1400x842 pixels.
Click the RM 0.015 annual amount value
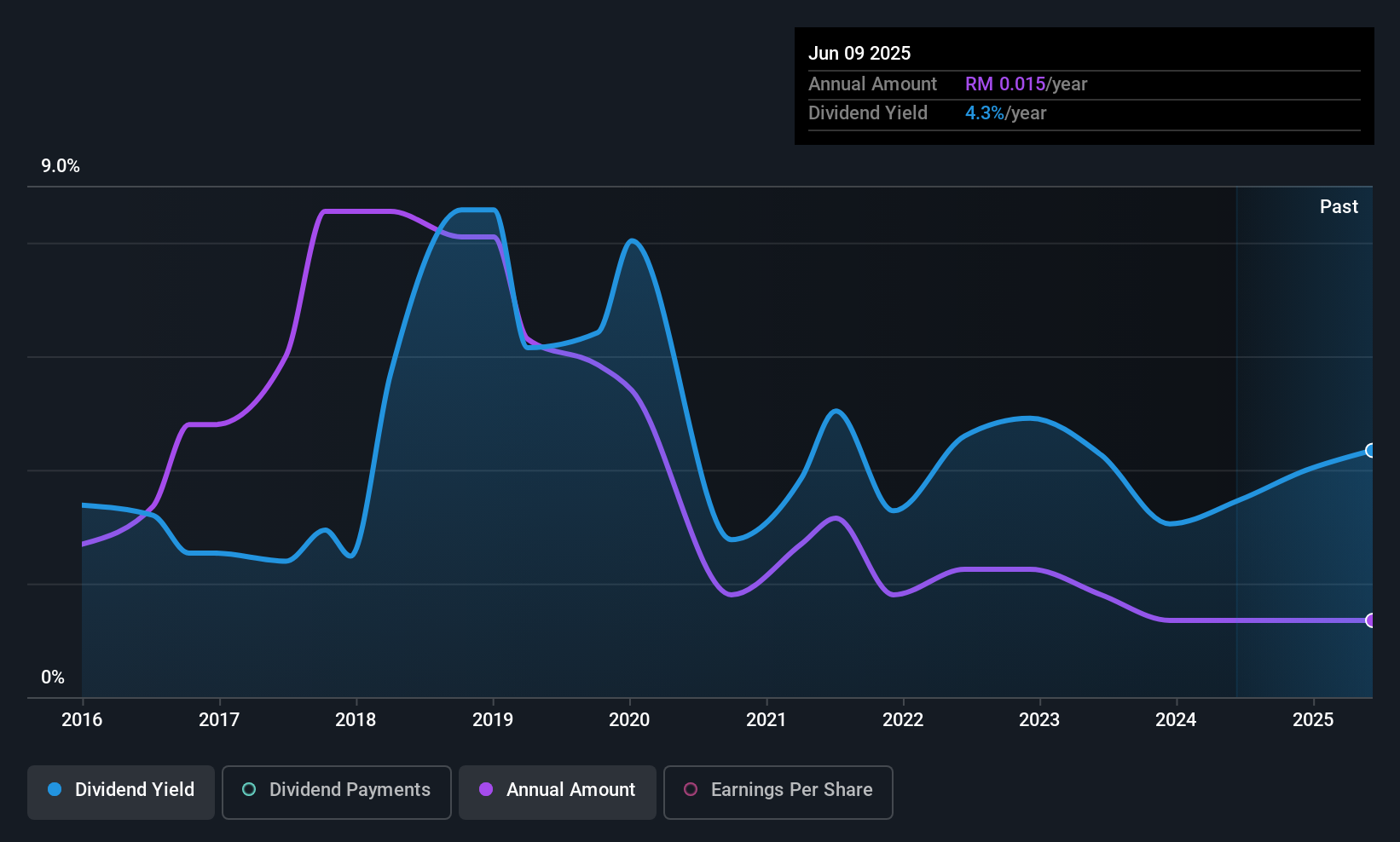pyautogui.click(x=1005, y=84)
